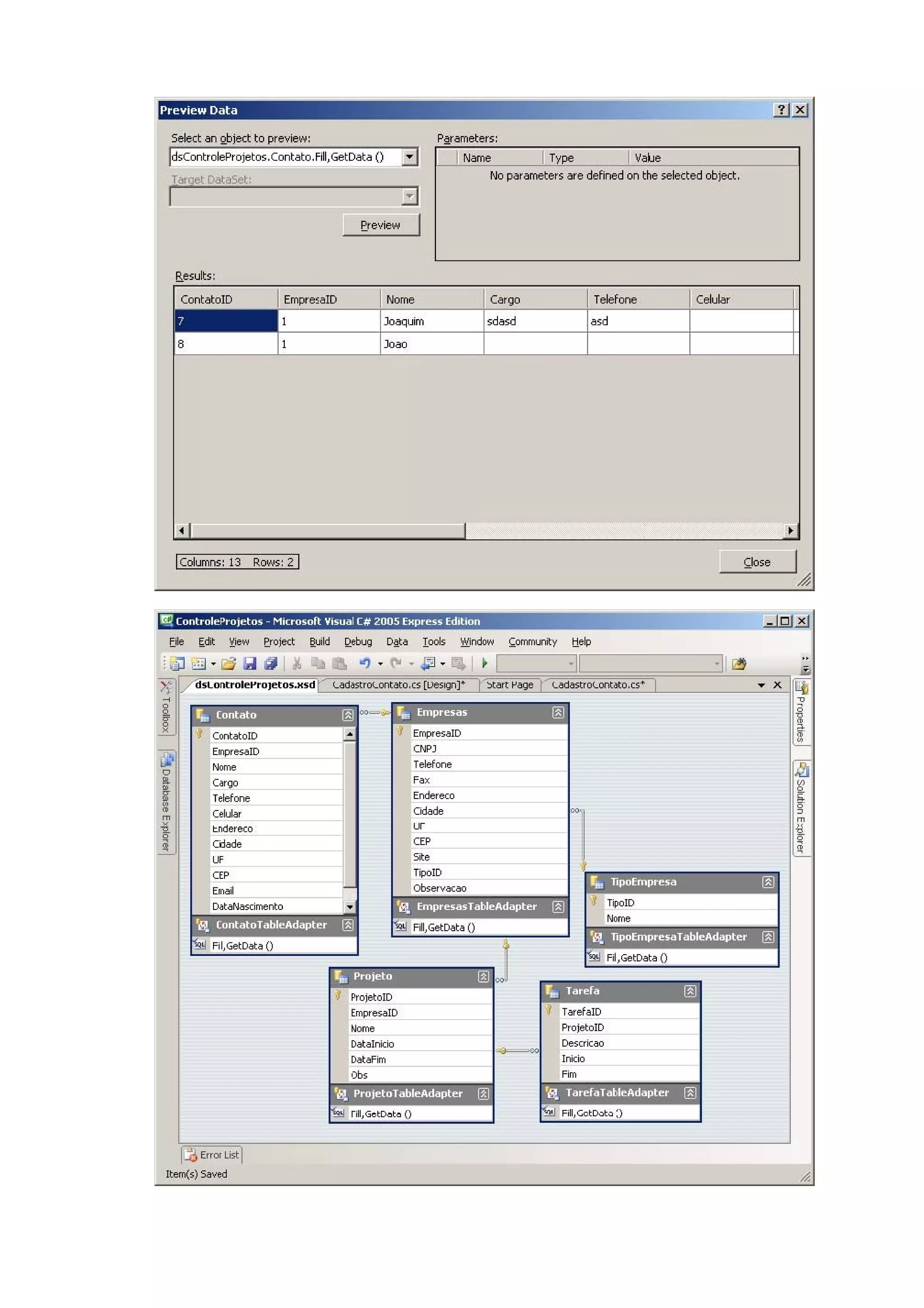Click the New Project toolbar icon
The height and width of the screenshot is (1308, 924).
(x=177, y=663)
